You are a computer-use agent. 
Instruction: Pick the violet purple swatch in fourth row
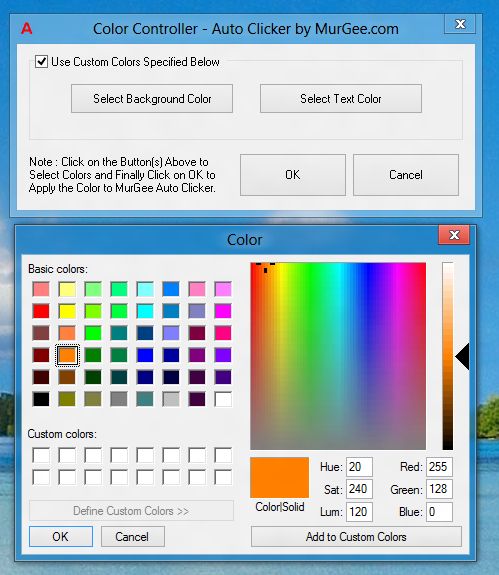tap(223, 355)
